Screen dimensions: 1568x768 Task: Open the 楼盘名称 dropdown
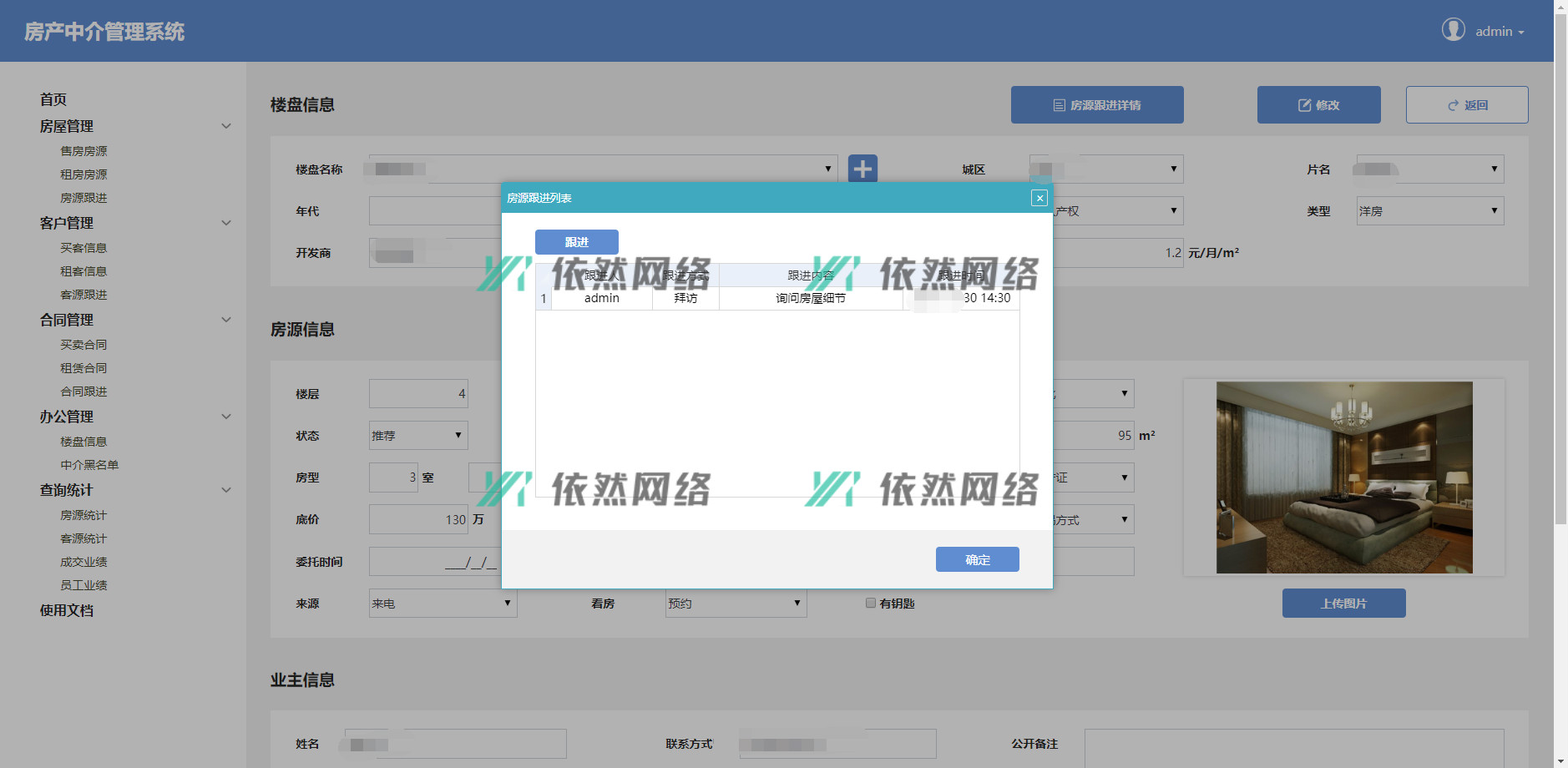coord(603,169)
